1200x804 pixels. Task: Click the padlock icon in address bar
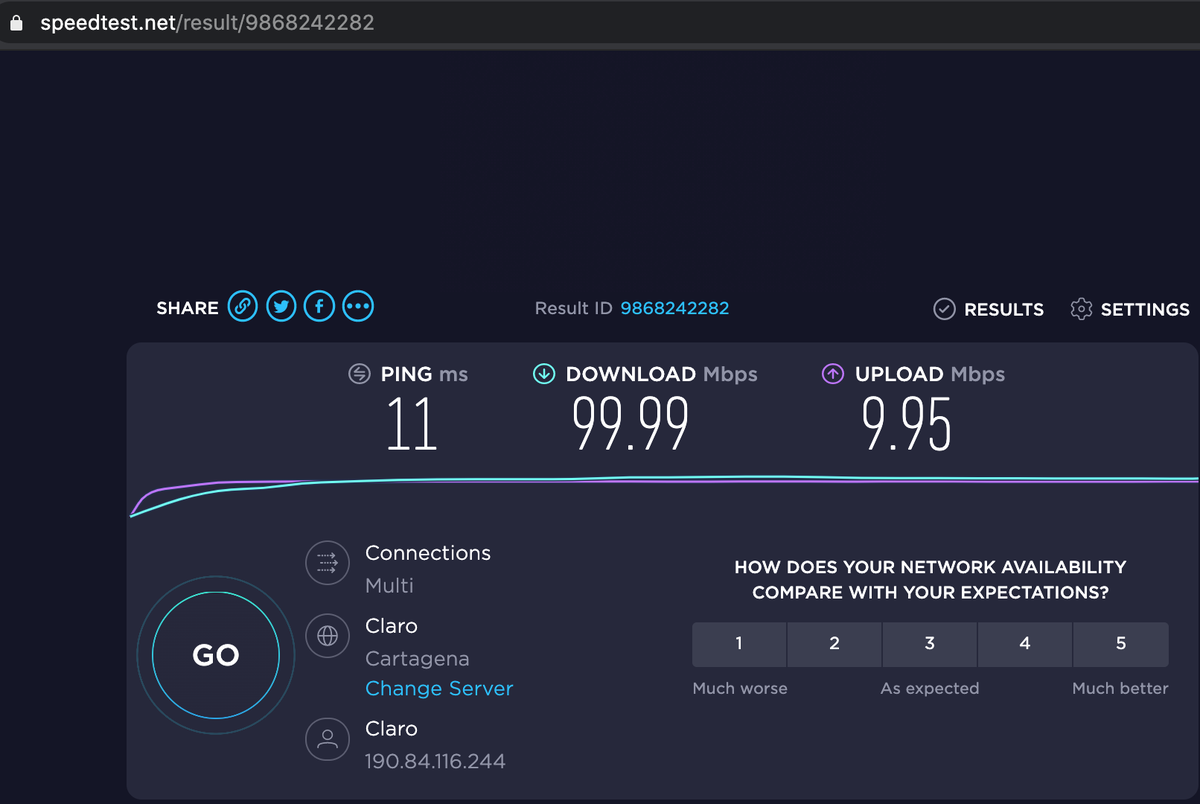15,22
